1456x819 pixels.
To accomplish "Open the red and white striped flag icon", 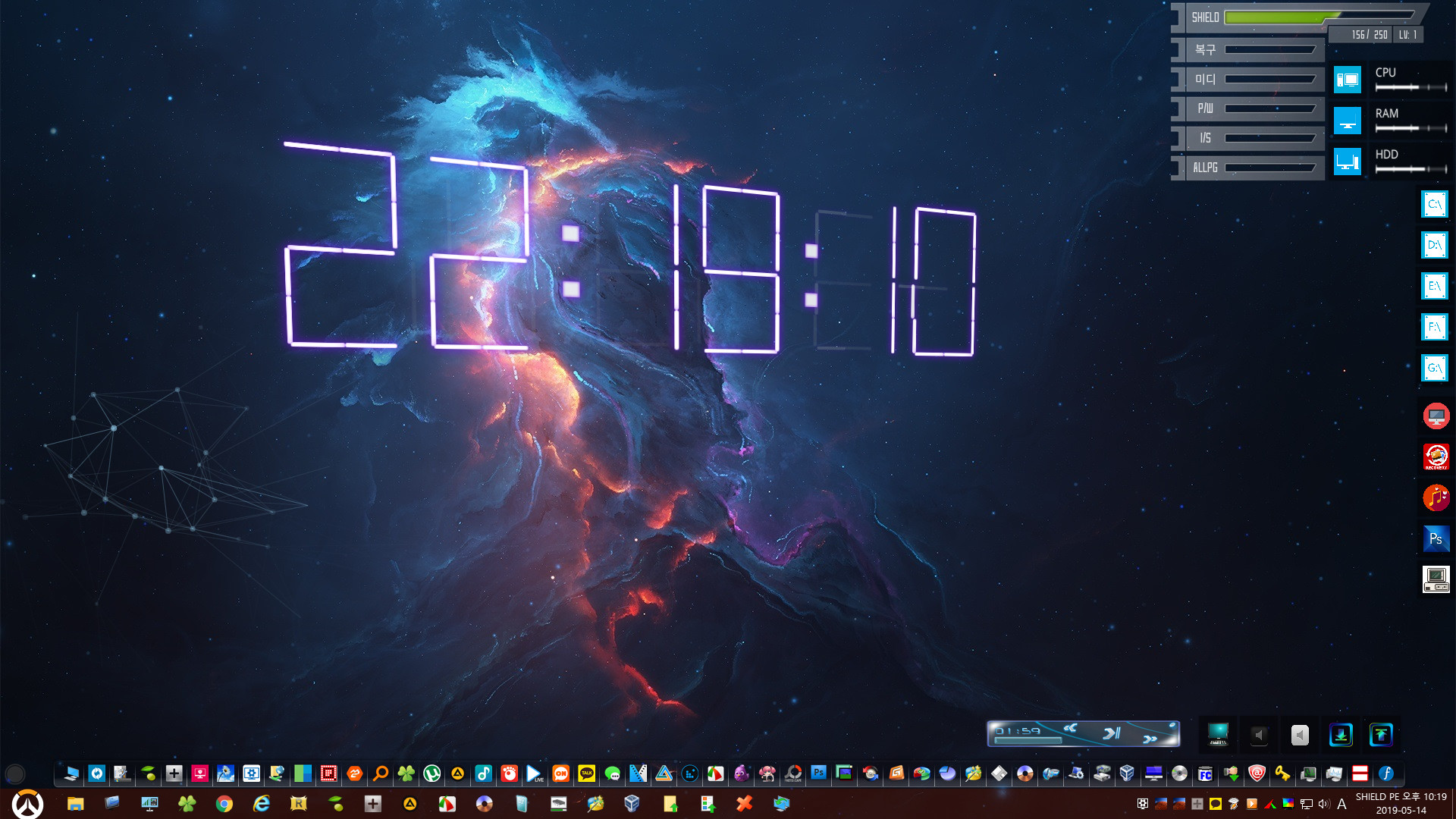I will click(1360, 773).
